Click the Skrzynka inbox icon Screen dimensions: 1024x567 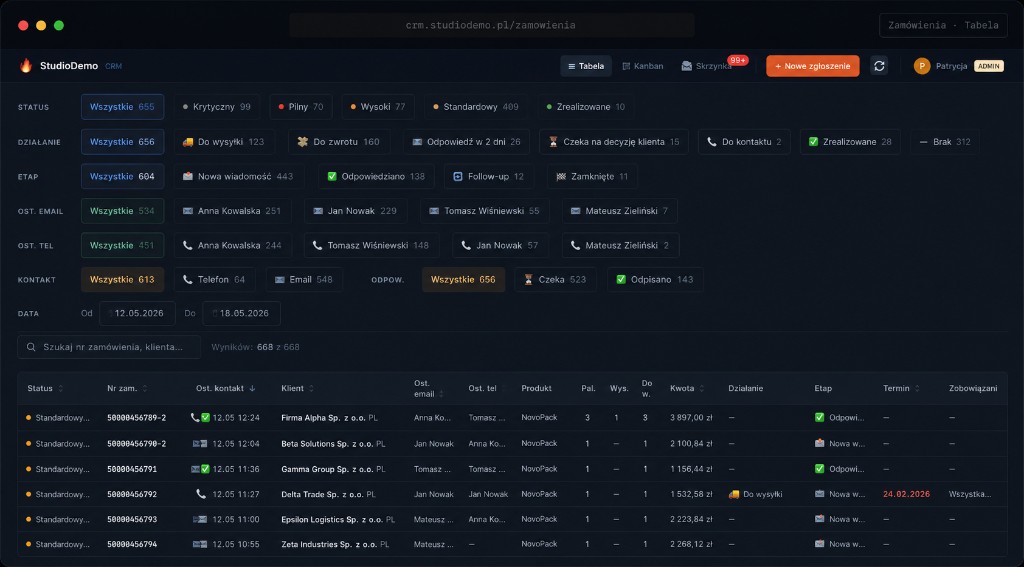point(686,66)
